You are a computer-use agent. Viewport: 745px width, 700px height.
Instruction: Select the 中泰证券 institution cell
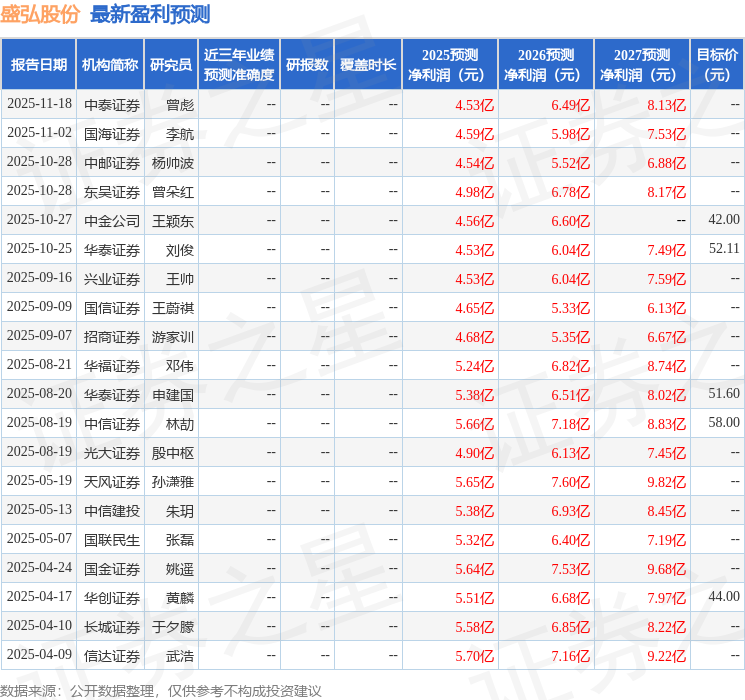112,105
